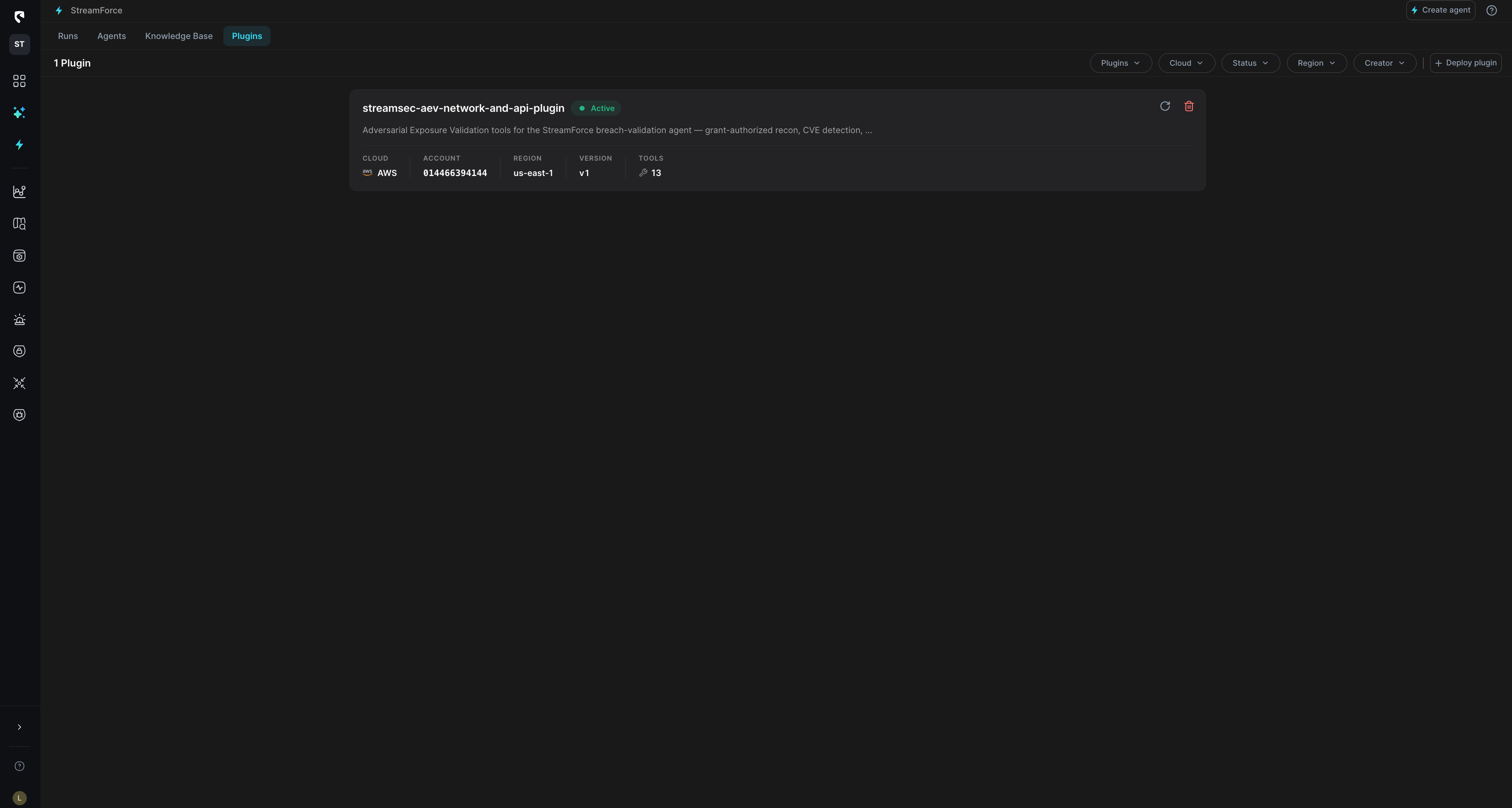Open the dashboard grid icon
The height and width of the screenshot is (808, 1512).
[19, 81]
